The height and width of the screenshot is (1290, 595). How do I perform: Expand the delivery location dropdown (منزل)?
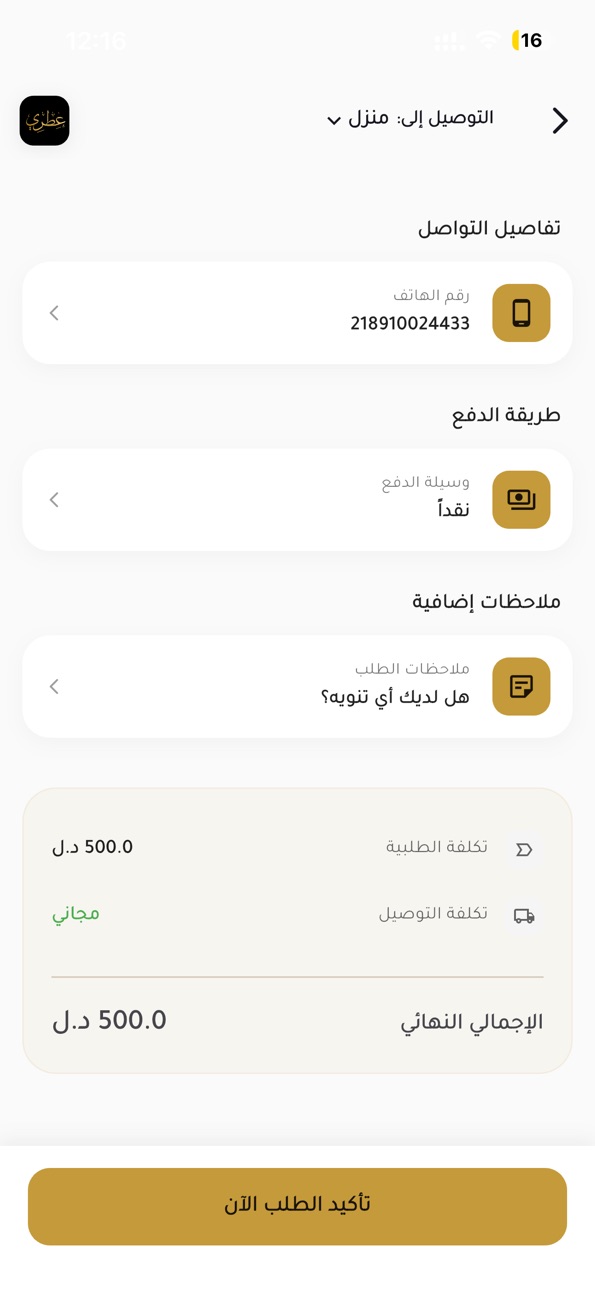(357, 120)
